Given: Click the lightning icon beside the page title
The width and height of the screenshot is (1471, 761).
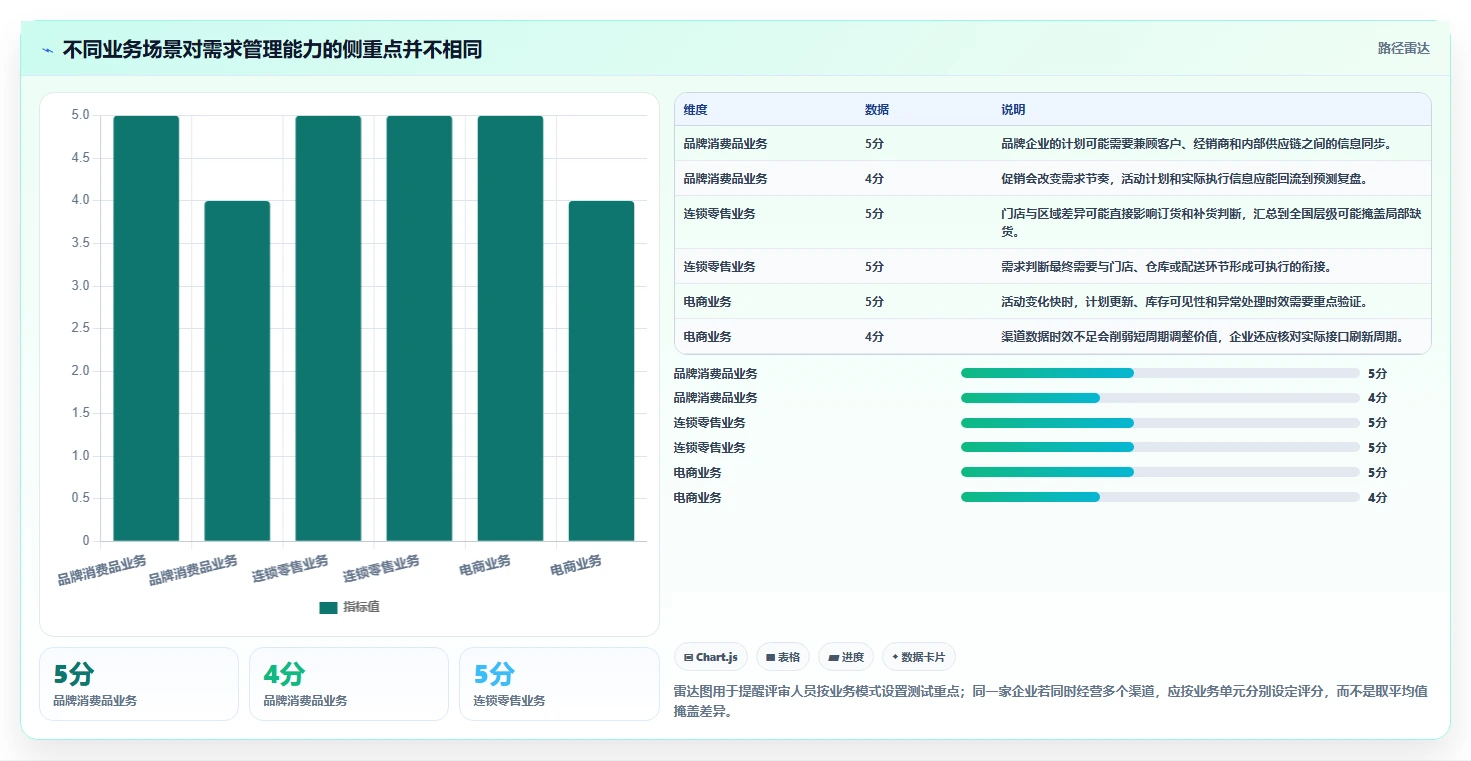Looking at the screenshot, I should [47, 49].
